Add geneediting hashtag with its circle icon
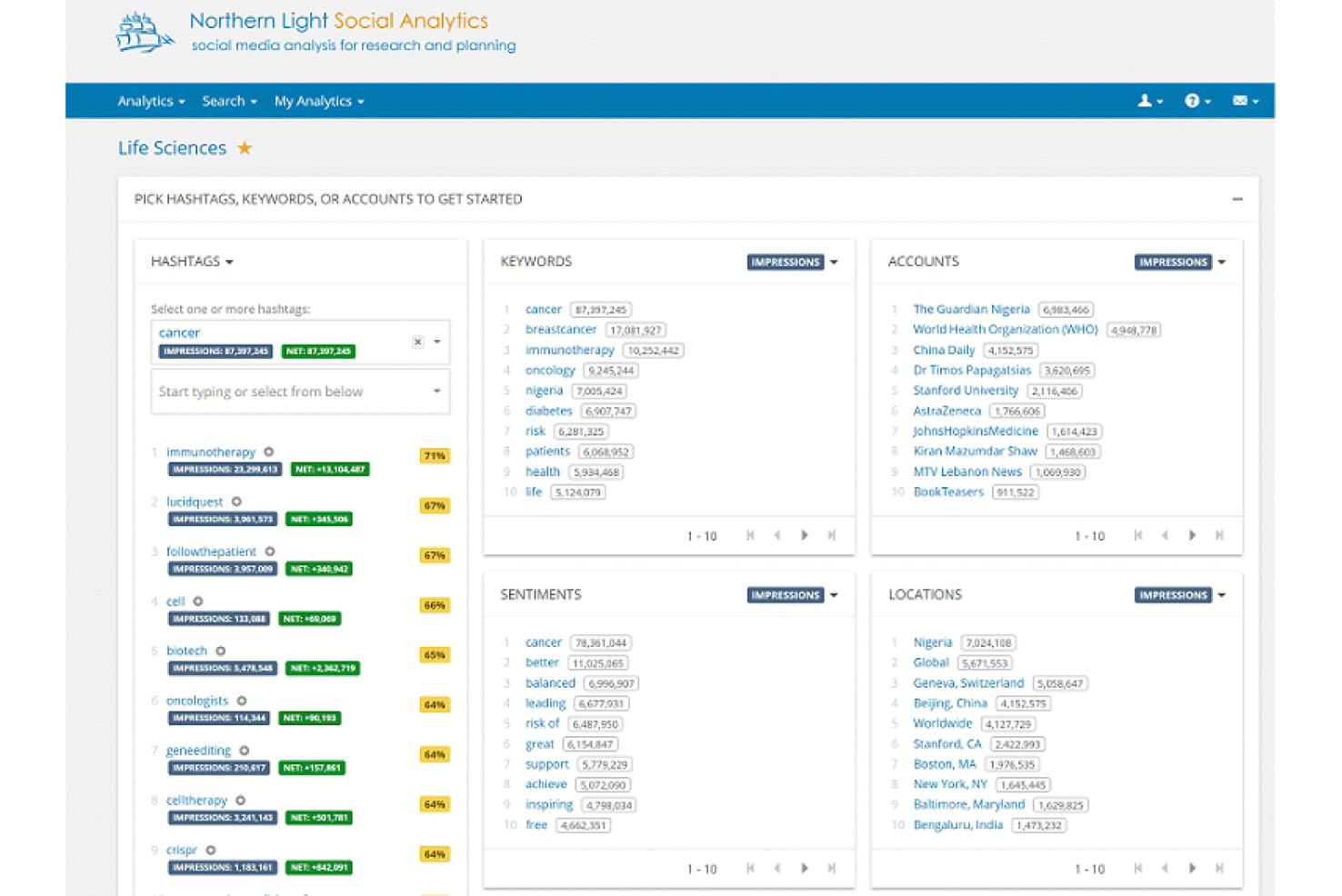The image size is (1342, 896). (245, 751)
